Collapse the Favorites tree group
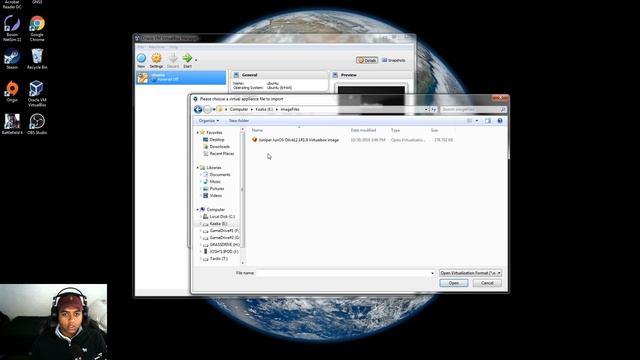640x360 pixels. pyautogui.click(x=198, y=133)
